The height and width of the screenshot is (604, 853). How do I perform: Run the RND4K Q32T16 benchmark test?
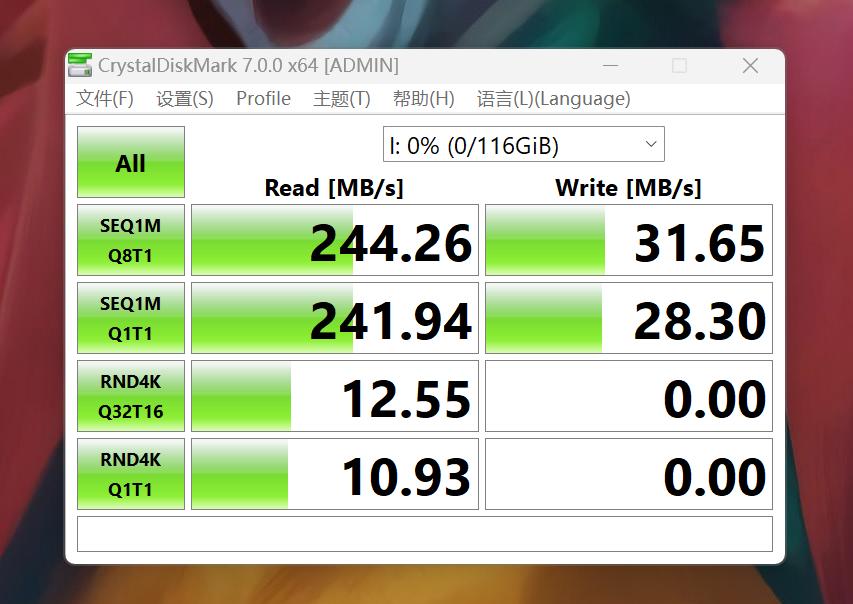[x=130, y=395]
